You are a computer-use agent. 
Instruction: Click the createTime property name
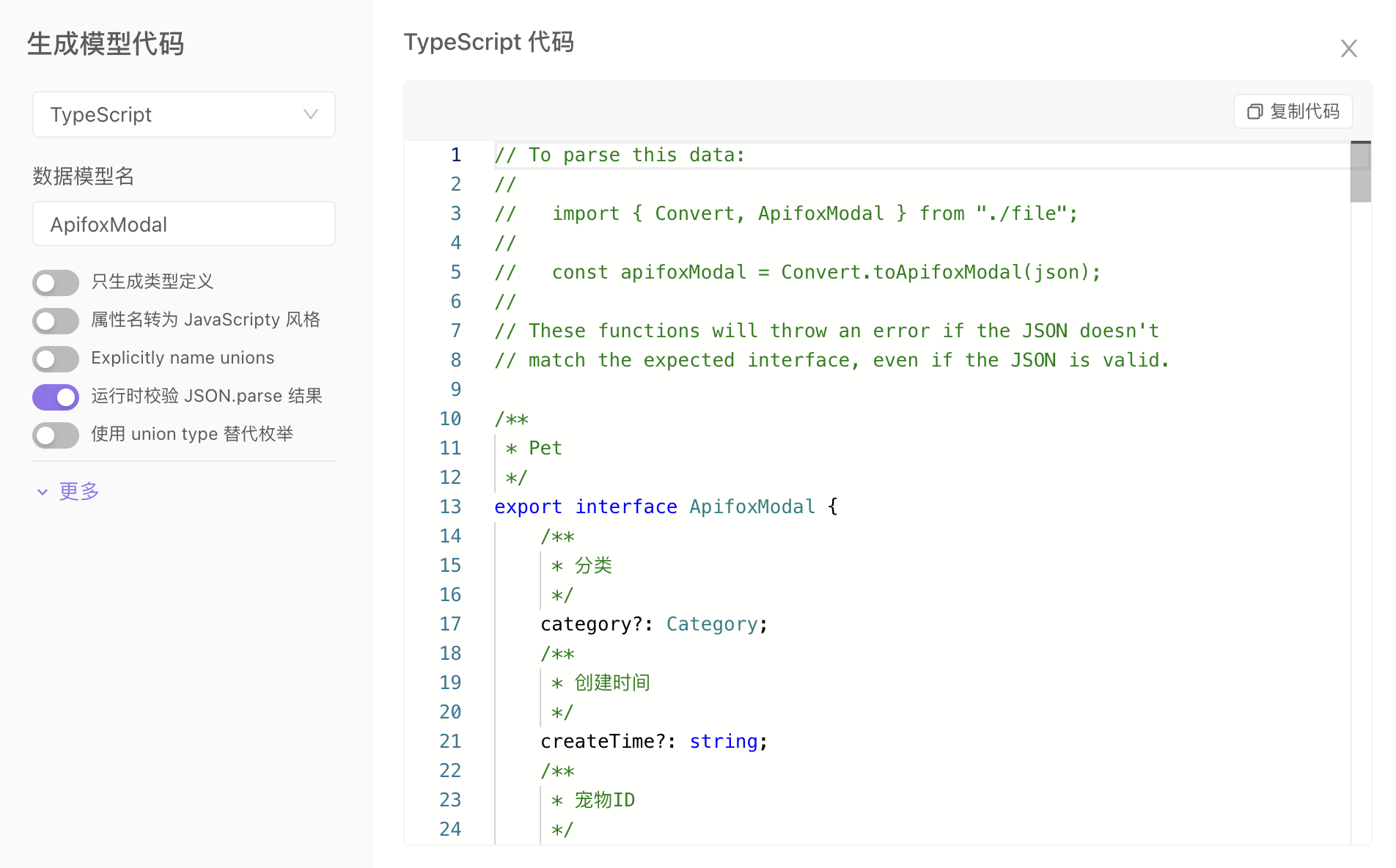597,741
